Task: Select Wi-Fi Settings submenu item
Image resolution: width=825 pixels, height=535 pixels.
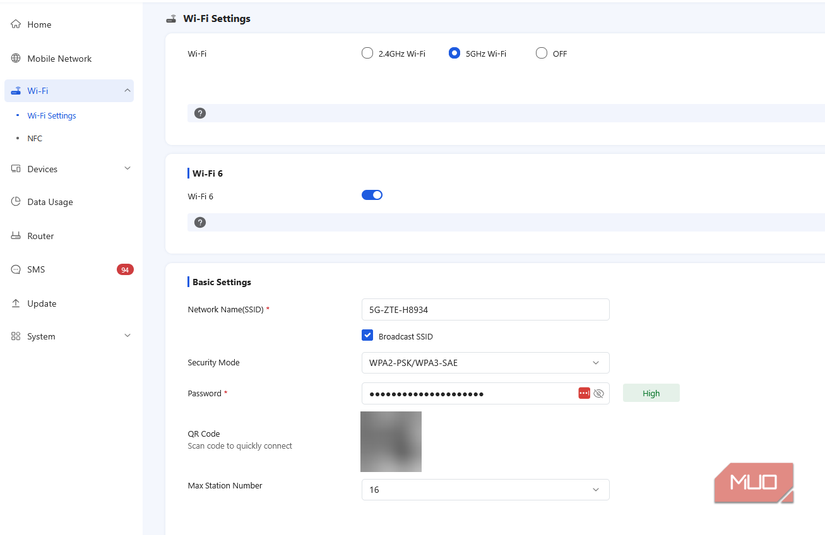Action: tap(52, 116)
